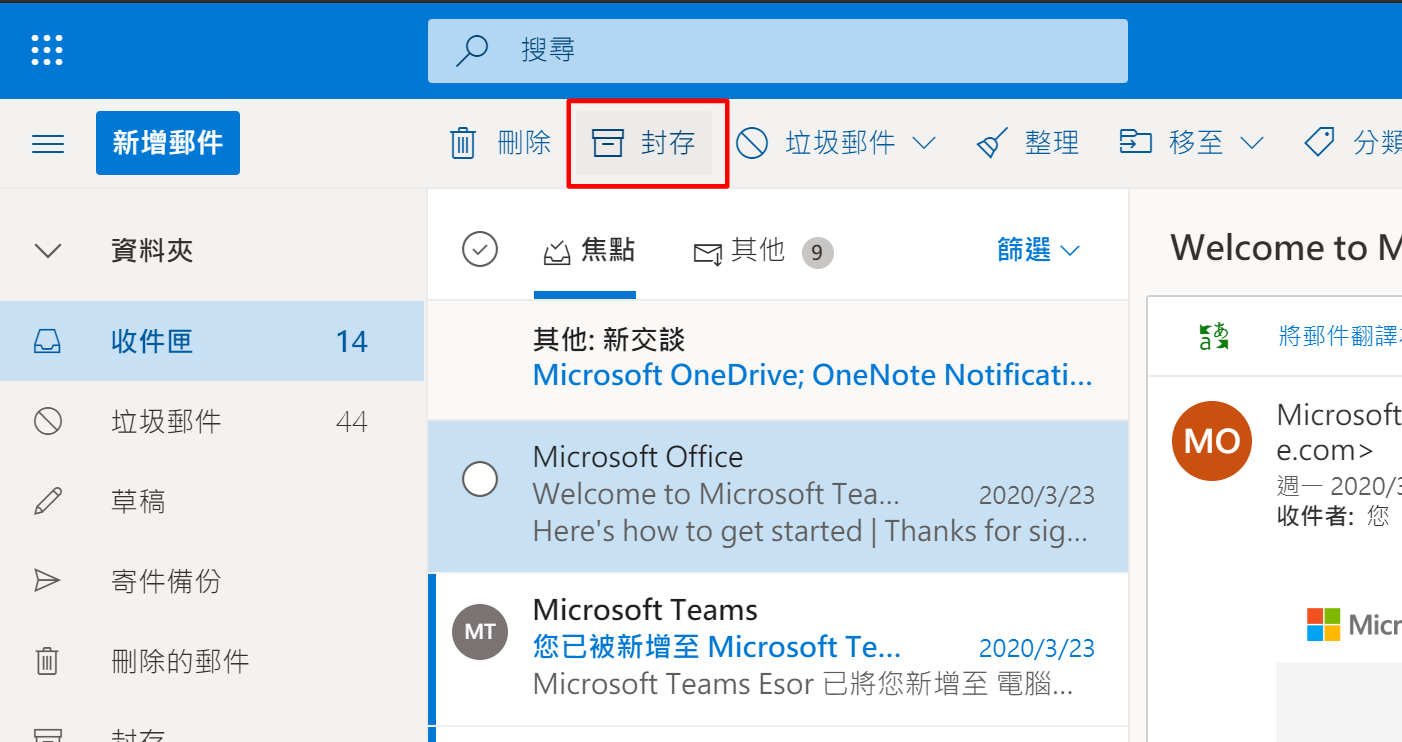Click the 將郵件翻譯 translate link
1402x742 pixels.
coord(1340,336)
